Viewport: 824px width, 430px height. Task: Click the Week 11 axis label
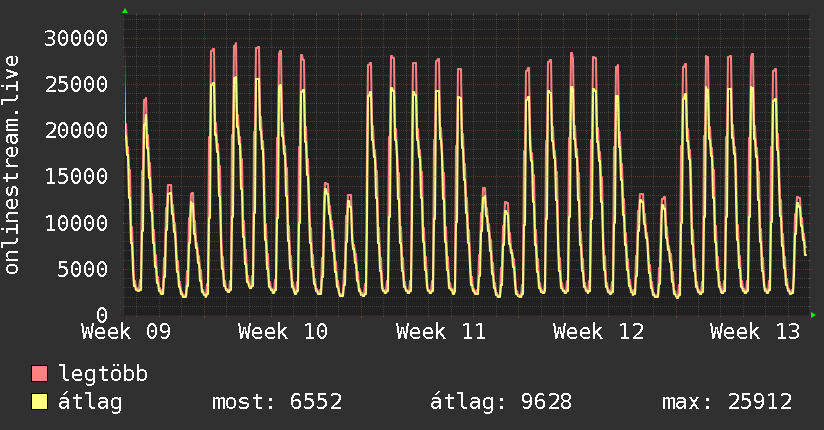441,332
